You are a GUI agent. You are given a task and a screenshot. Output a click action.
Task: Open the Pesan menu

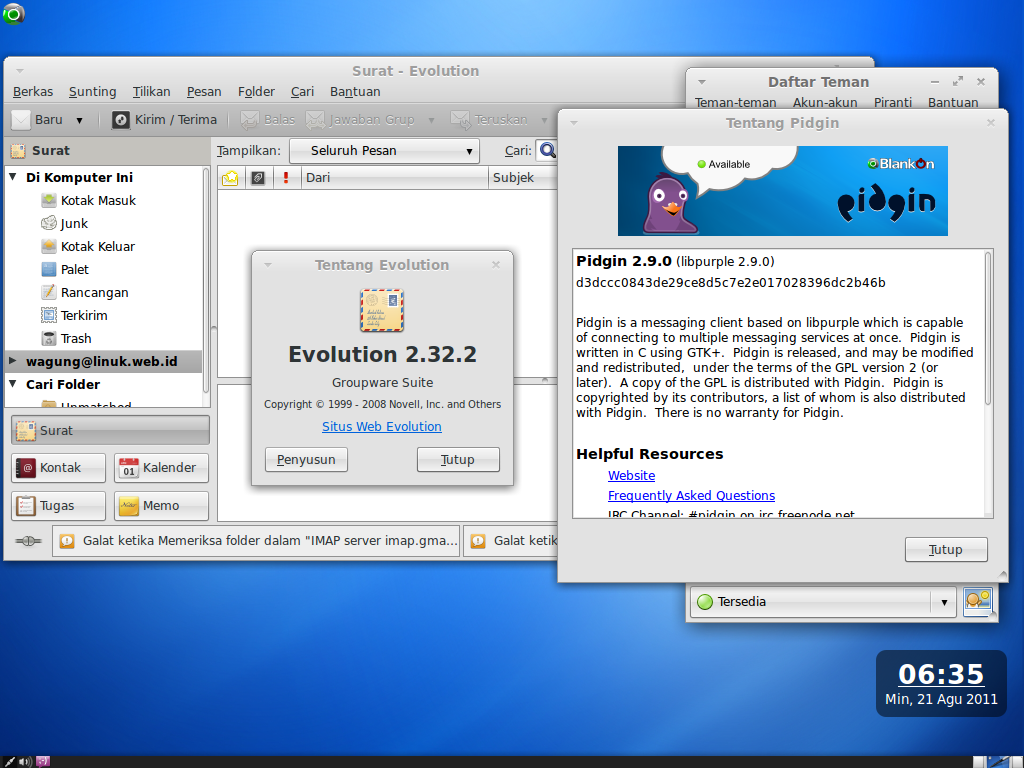click(x=204, y=91)
